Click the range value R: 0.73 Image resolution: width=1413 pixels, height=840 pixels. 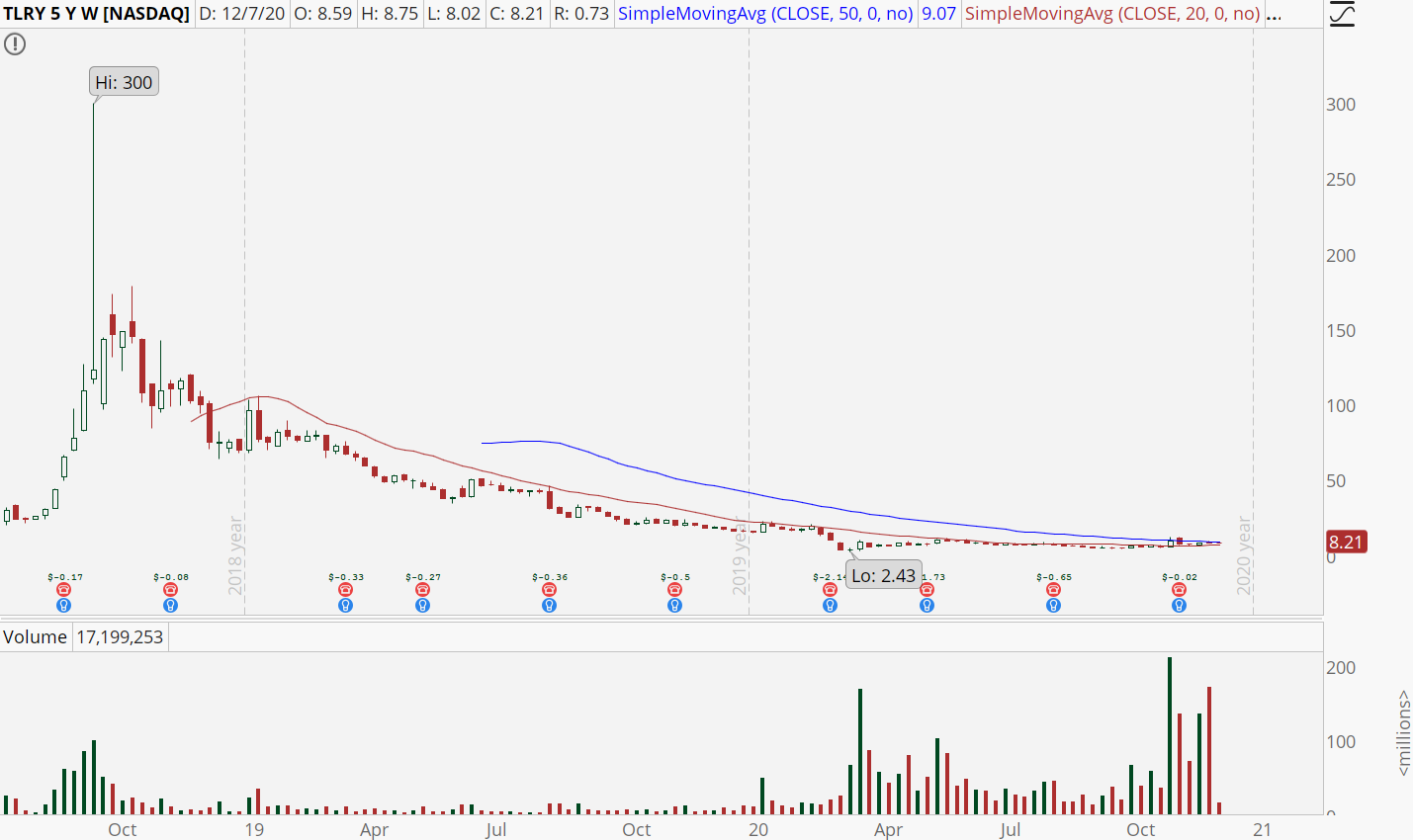click(x=580, y=14)
